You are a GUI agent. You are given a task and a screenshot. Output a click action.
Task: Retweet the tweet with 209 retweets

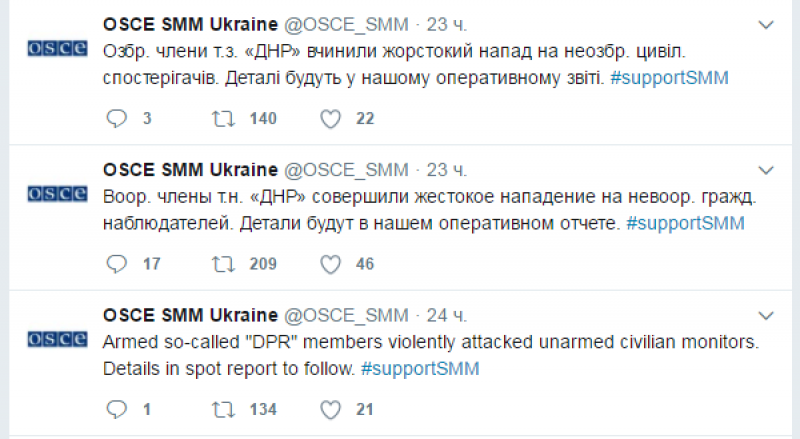[x=223, y=264]
